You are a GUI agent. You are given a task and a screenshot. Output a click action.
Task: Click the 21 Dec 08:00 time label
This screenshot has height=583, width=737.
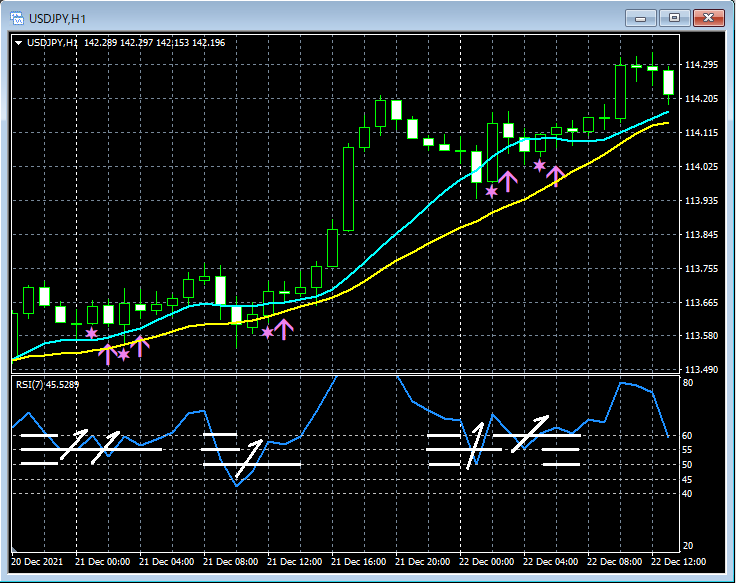coord(230,562)
